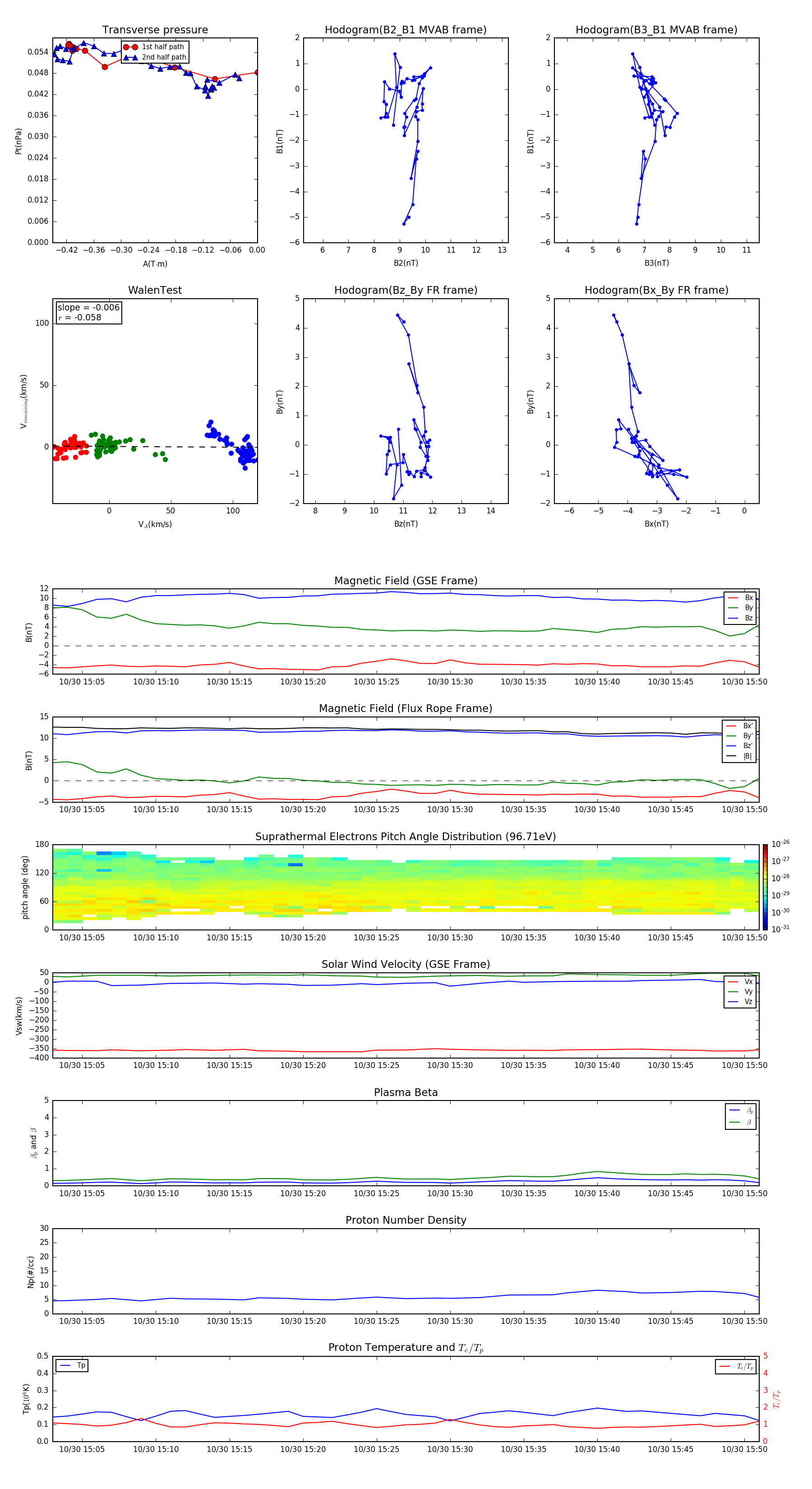Image resolution: width=812 pixels, height=1489 pixels.
Task: Click the 'Hodogram(B2_B1 MVAB frame)' title
Action: point(406,30)
